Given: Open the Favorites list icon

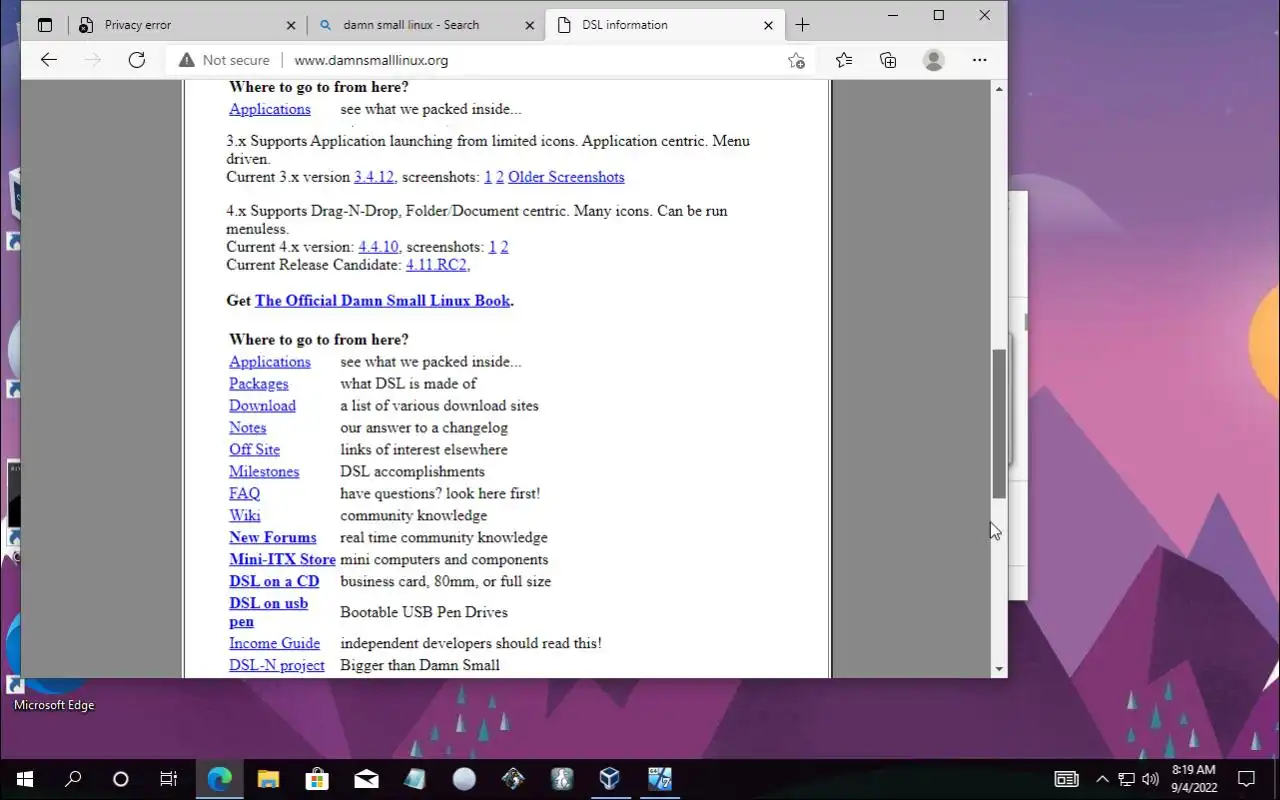Looking at the screenshot, I should point(844,60).
